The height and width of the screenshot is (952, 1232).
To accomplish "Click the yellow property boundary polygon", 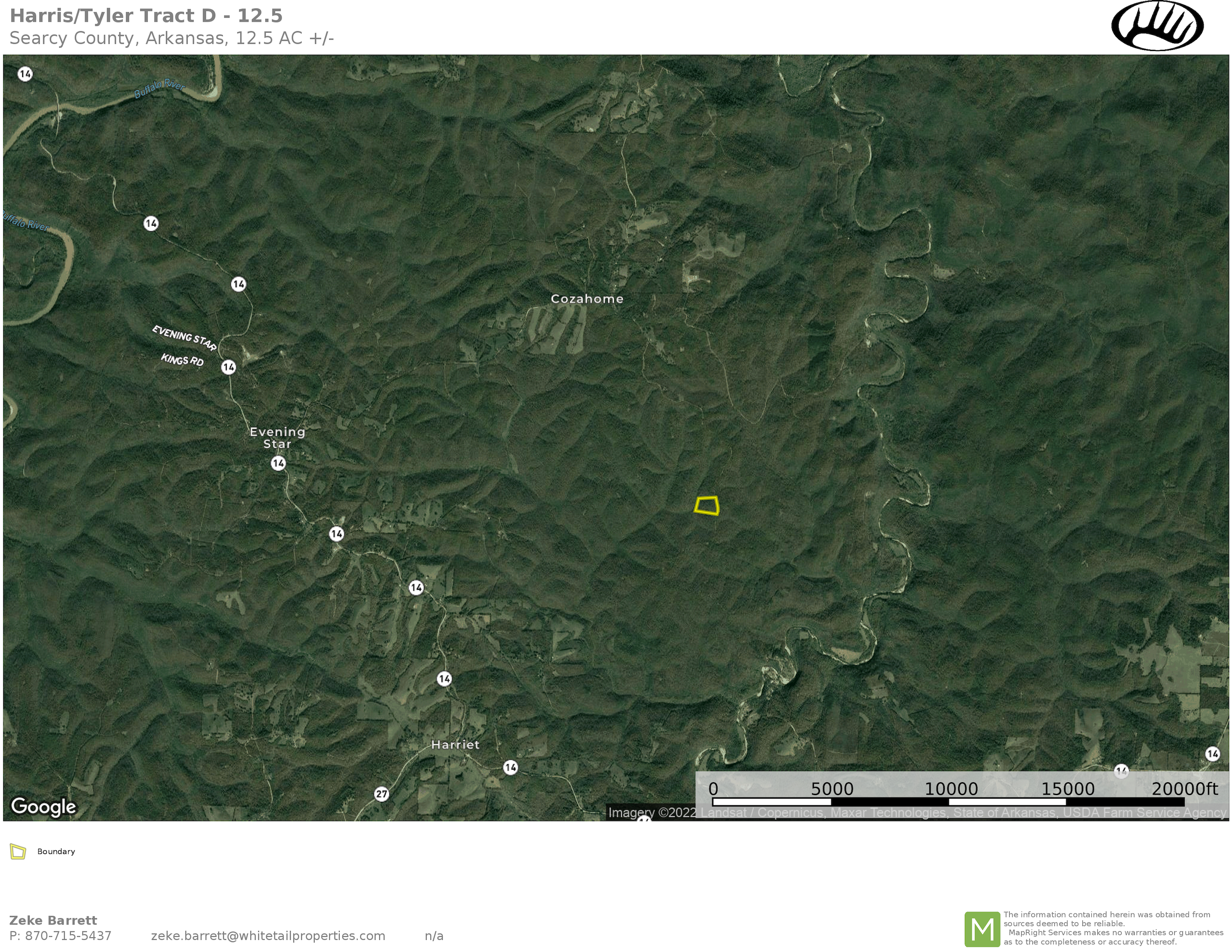I will tap(707, 506).
